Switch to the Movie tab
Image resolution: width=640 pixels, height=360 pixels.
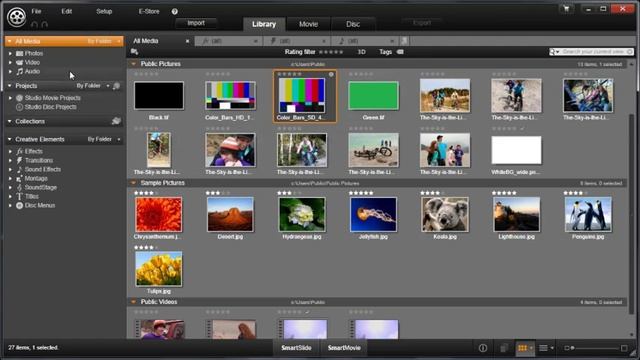pyautogui.click(x=309, y=24)
